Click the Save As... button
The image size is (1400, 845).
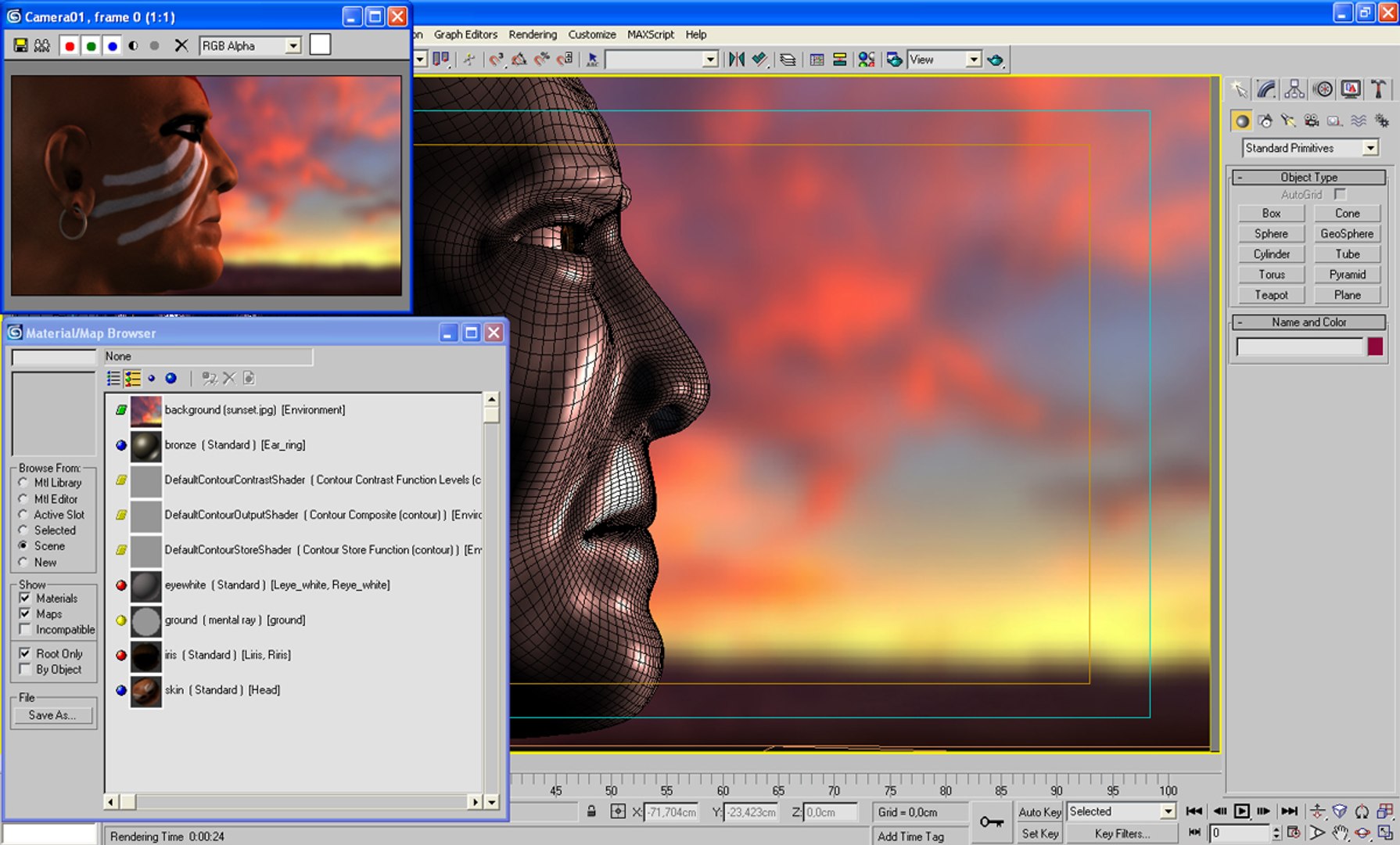tap(52, 715)
